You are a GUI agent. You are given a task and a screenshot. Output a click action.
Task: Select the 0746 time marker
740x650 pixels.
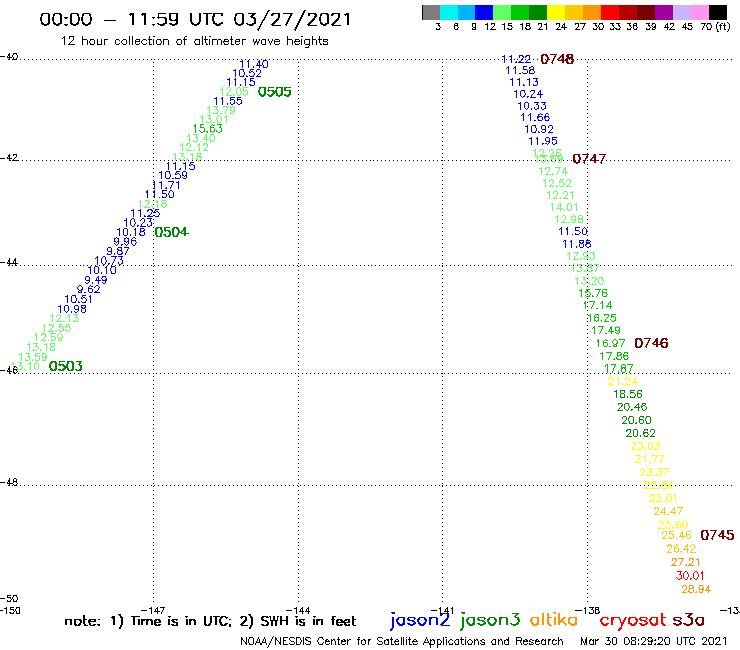tap(651, 343)
